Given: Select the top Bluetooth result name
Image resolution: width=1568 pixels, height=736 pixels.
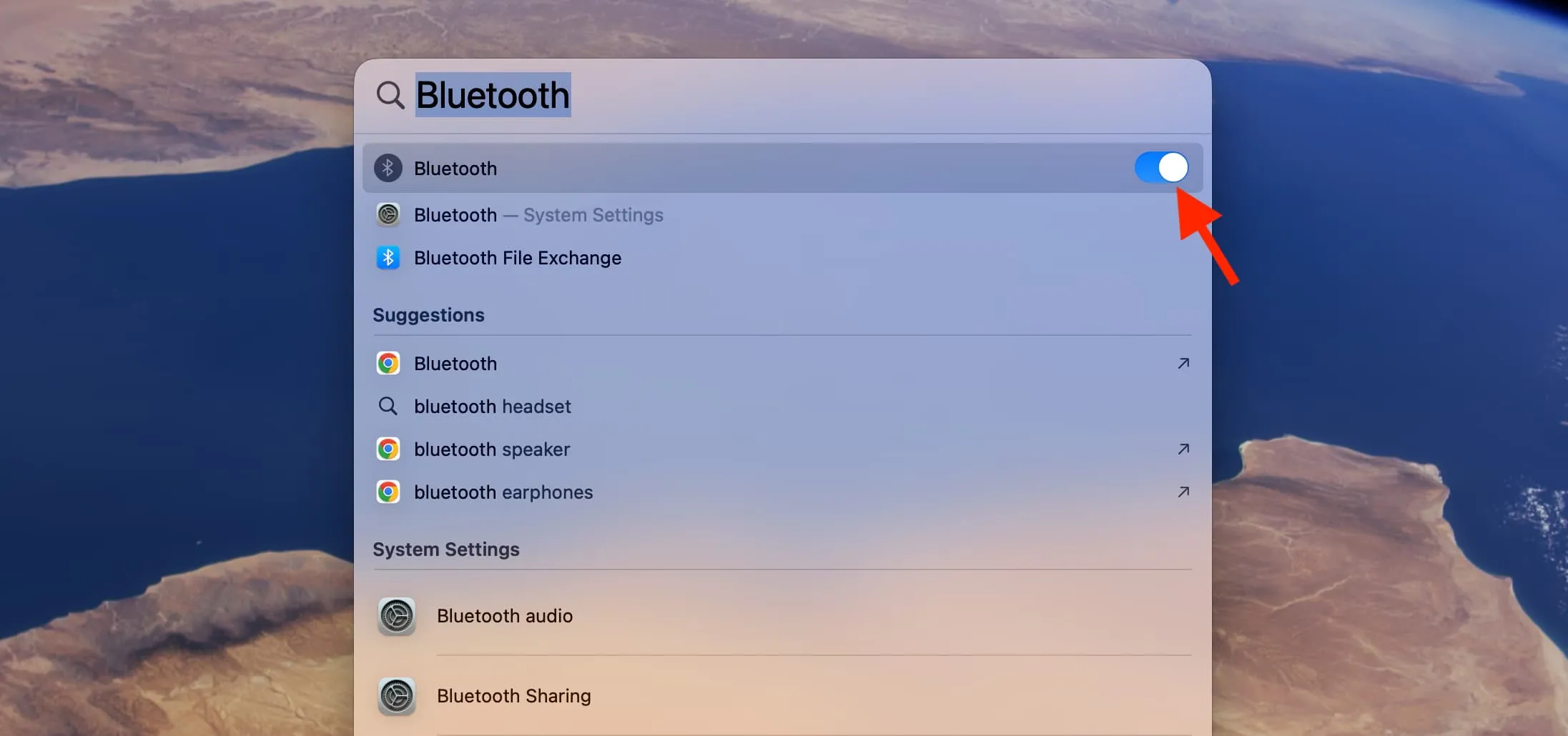Looking at the screenshot, I should tap(455, 169).
